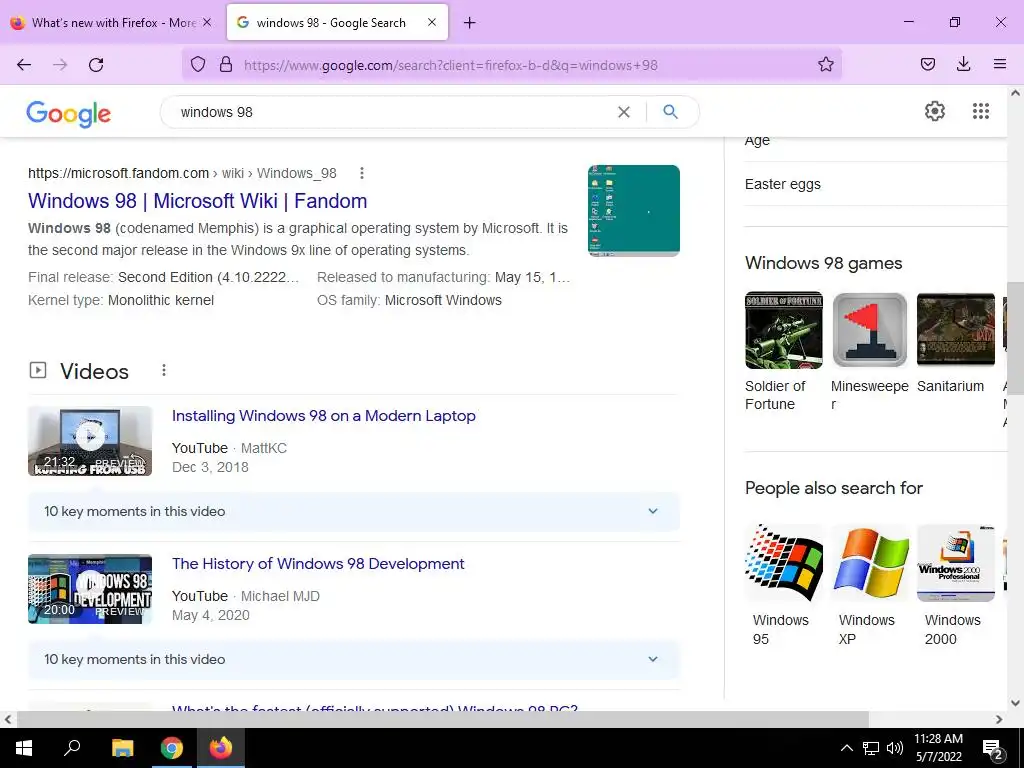The width and height of the screenshot is (1024, 768).
Task: Open Google quick settings gear
Action: coord(935,112)
